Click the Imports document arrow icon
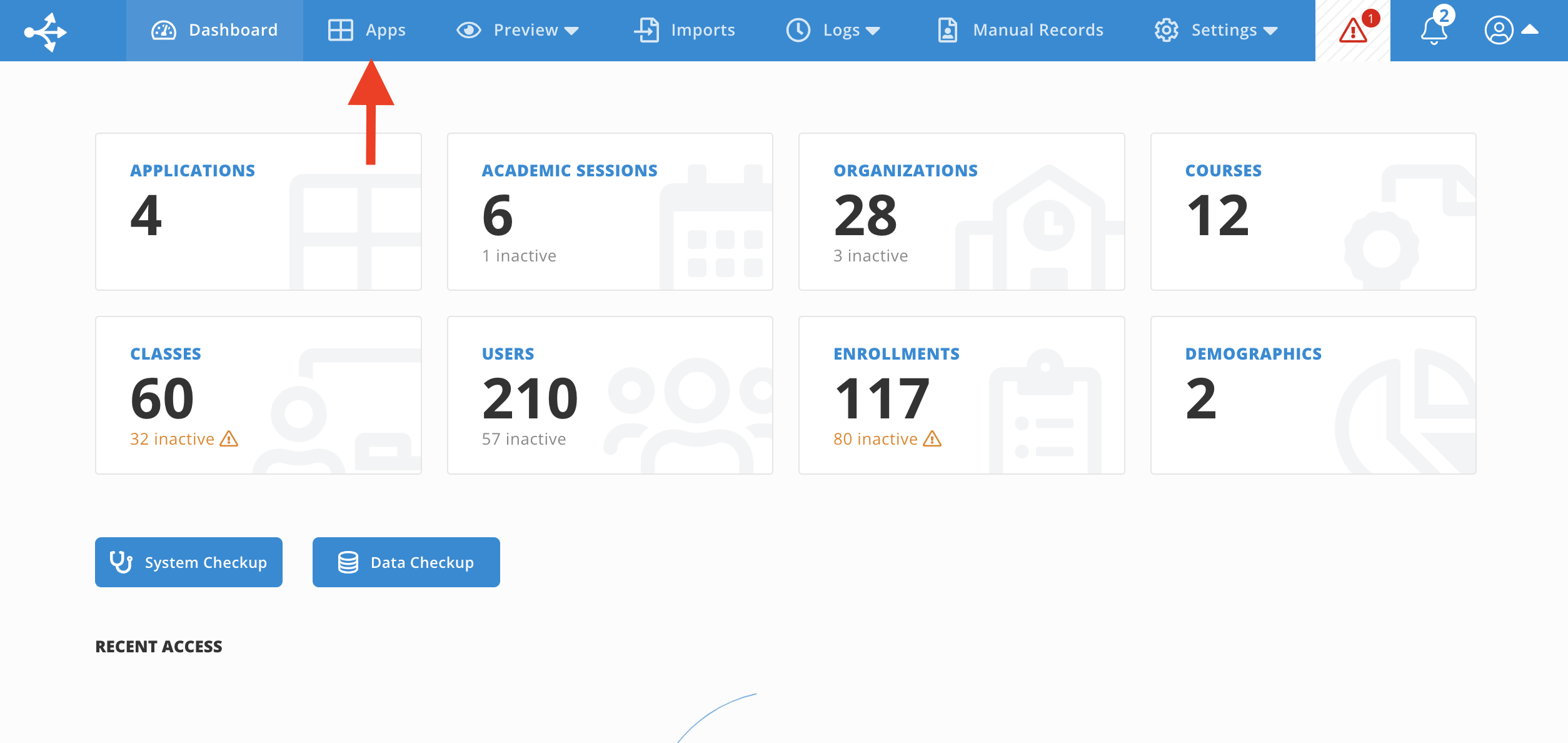The image size is (1568, 743). [646, 30]
